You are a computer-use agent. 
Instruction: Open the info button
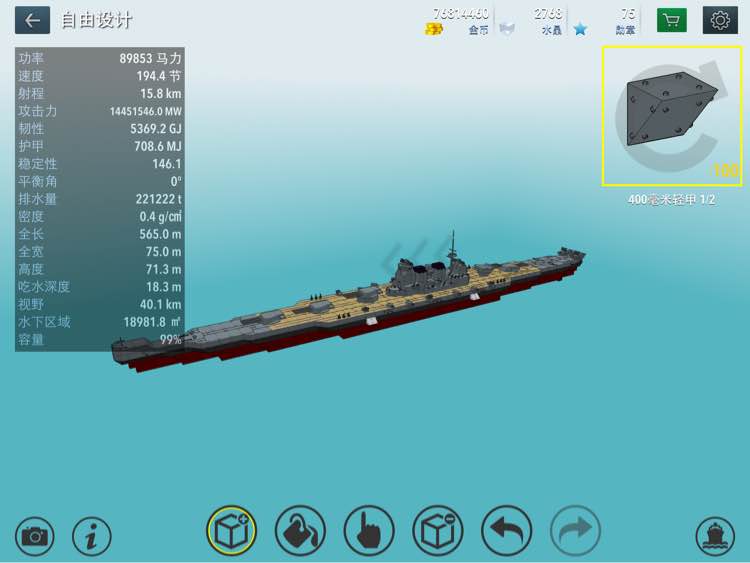[92, 536]
